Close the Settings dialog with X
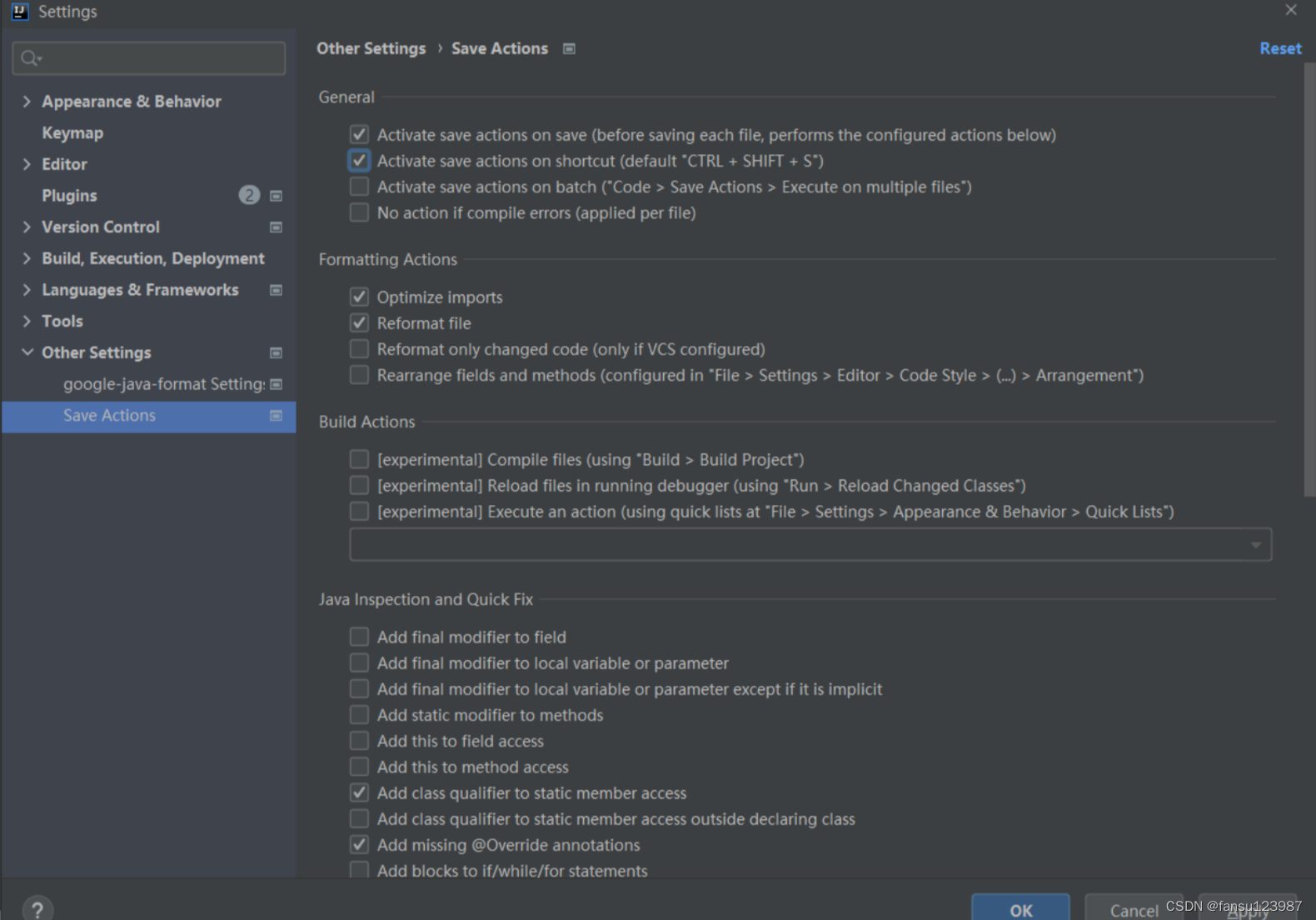 point(1291,10)
